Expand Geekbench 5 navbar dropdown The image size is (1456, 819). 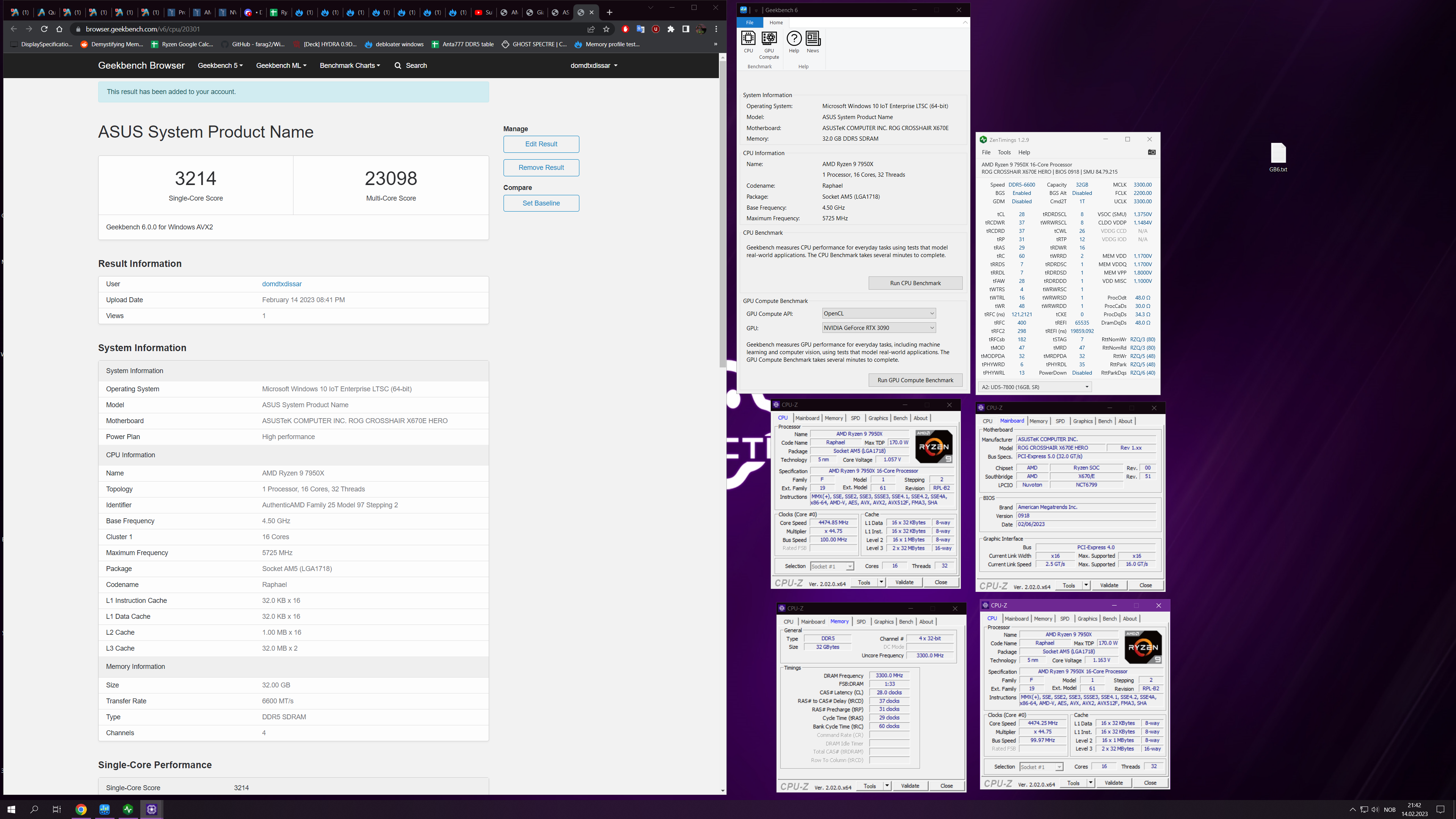coord(220,66)
